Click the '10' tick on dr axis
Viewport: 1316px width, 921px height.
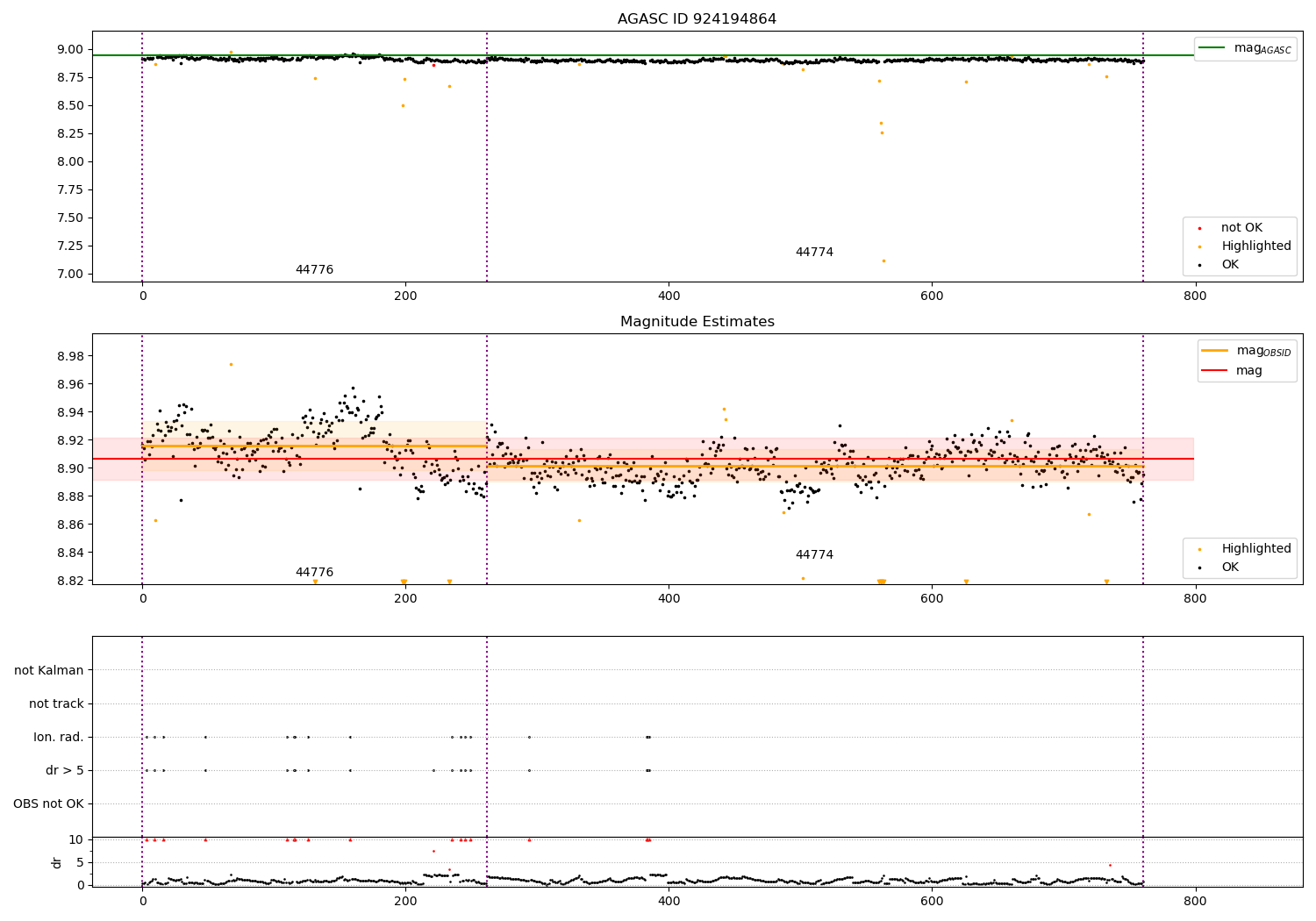[75, 840]
